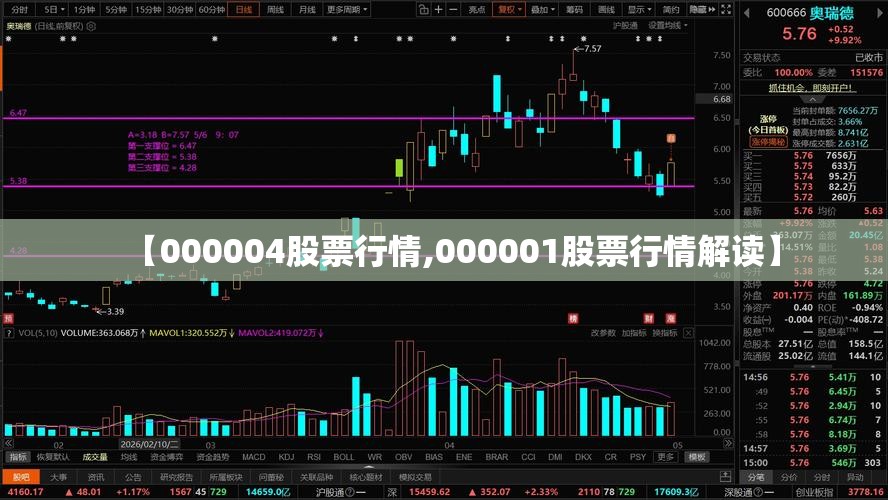Screen dimensions: 888x500
Task: Open the 5日 period dropdown
Action: 54,10
